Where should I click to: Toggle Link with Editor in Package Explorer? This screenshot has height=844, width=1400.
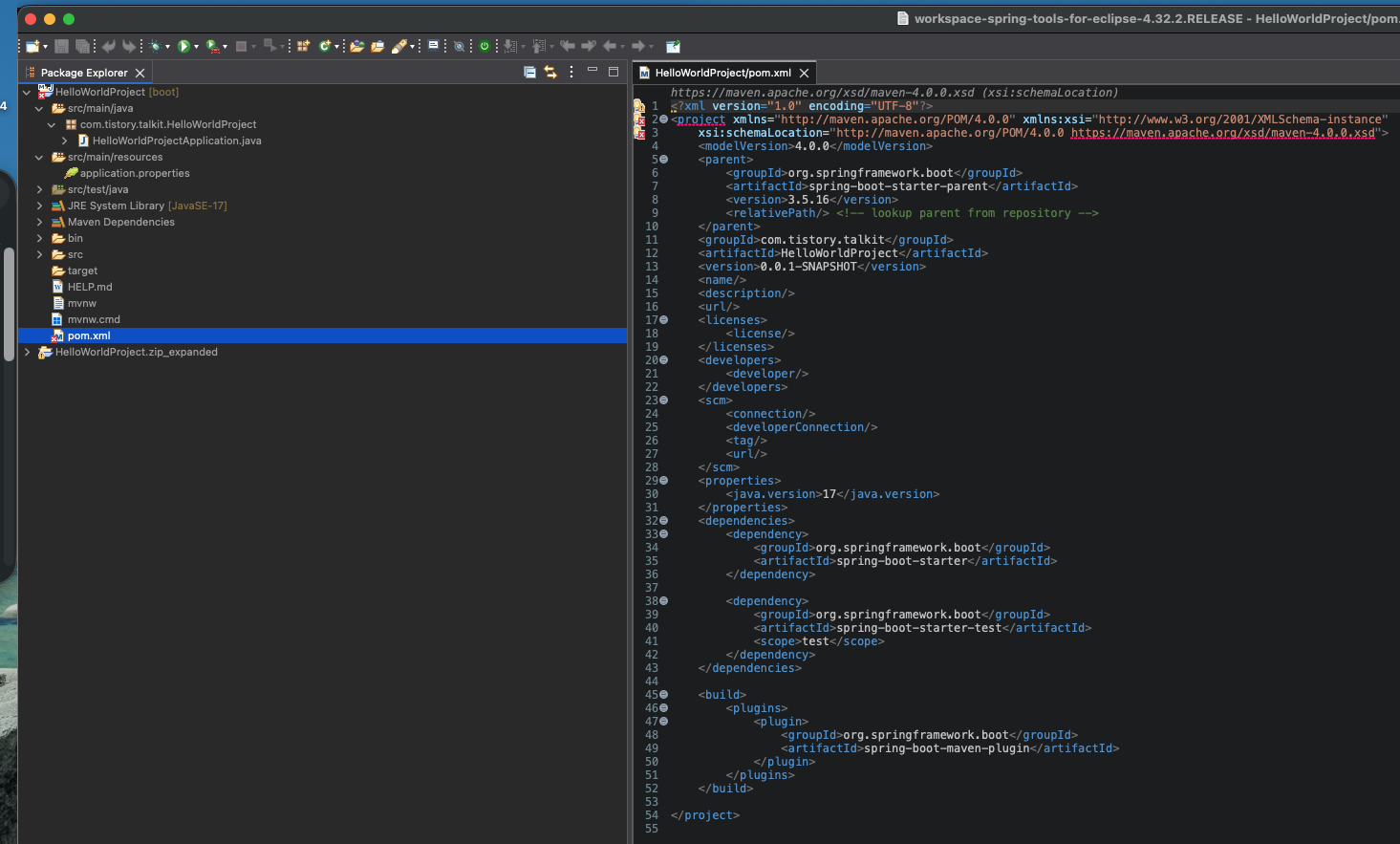click(x=551, y=72)
